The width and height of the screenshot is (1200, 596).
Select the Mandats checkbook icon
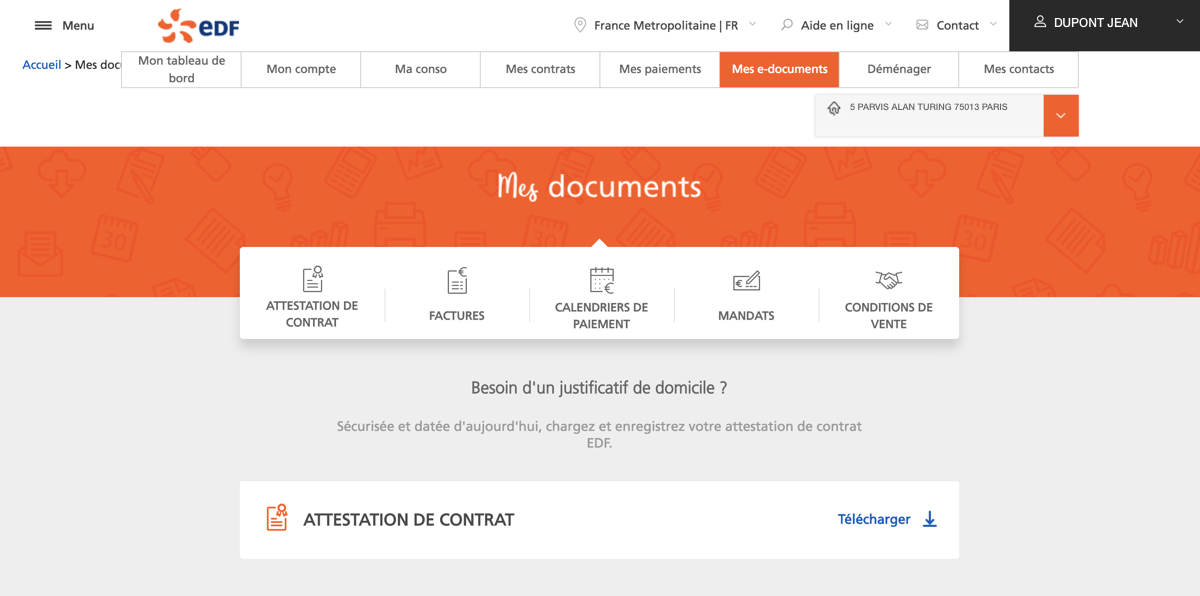pos(745,281)
